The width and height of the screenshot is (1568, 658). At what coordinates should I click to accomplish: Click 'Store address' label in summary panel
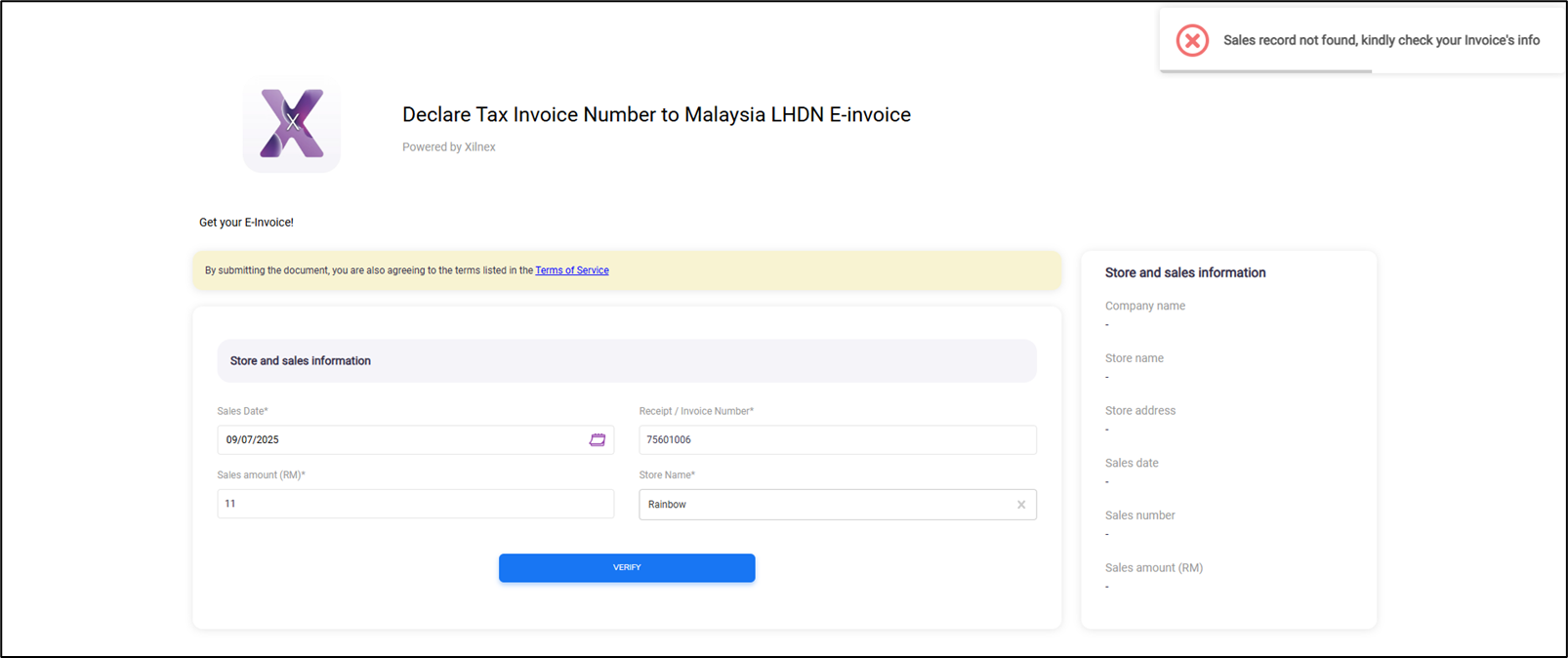point(1139,411)
